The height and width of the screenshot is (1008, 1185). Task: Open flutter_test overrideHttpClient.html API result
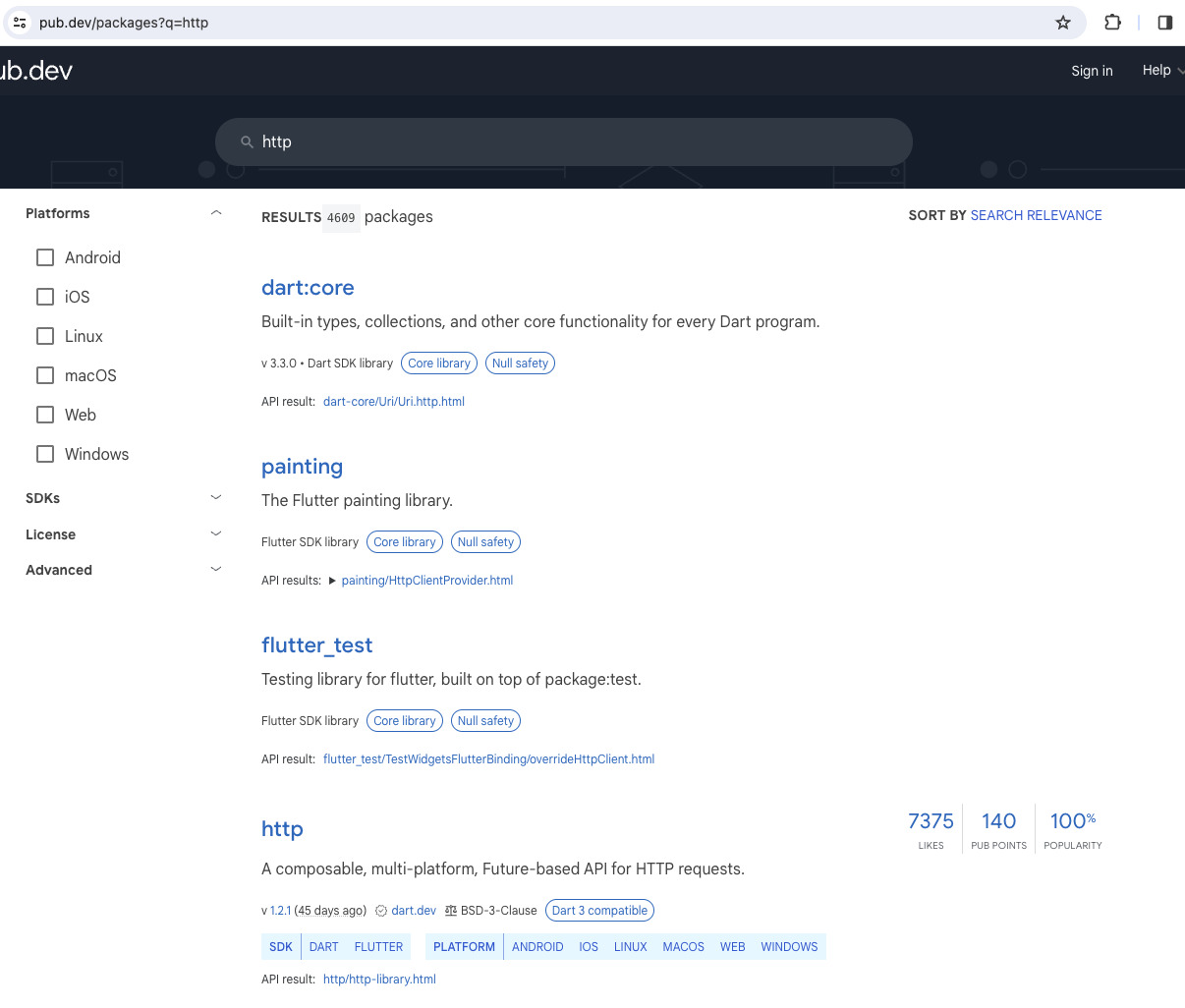(488, 759)
